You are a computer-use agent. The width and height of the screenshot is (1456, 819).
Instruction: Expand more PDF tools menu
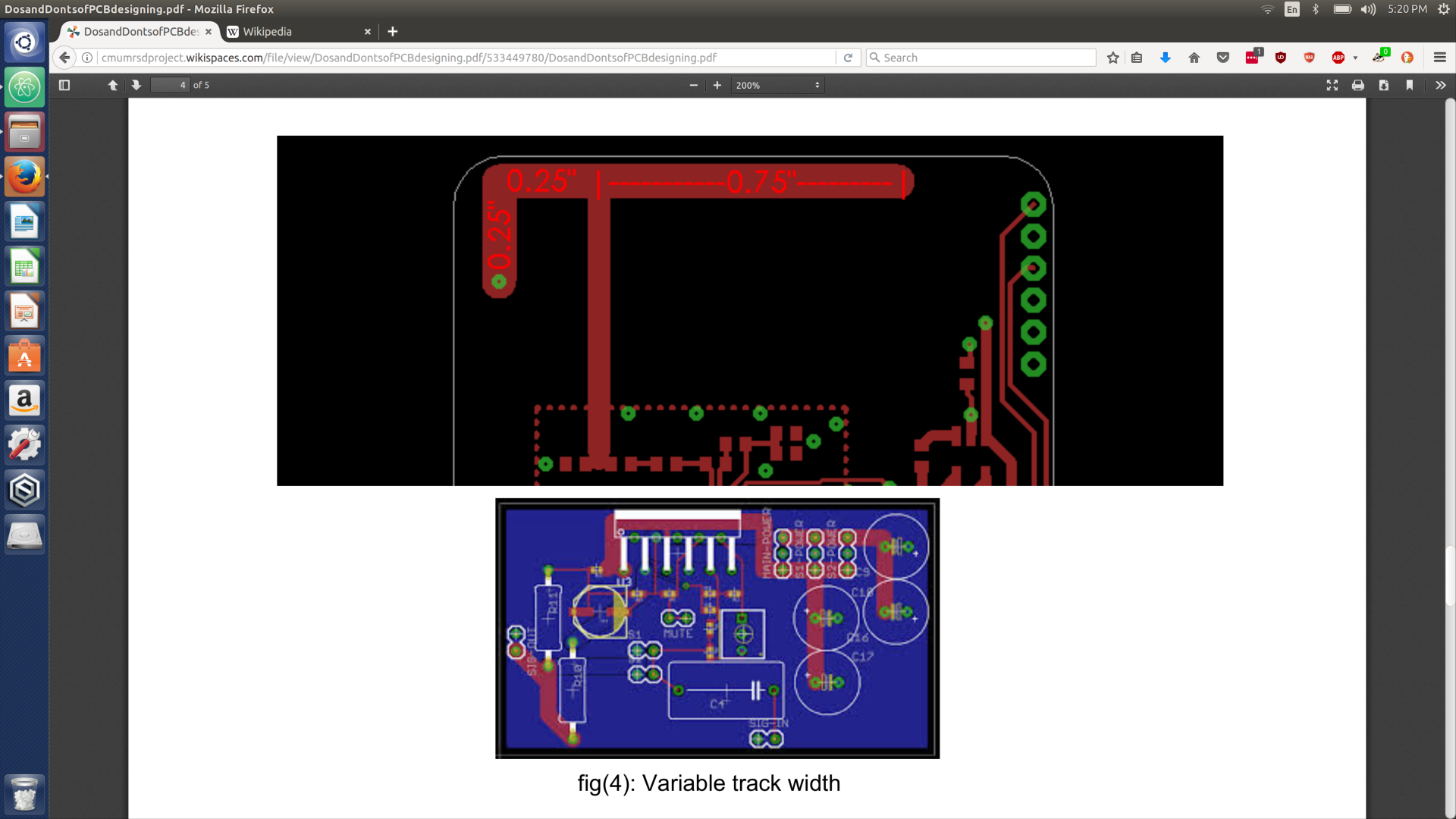click(x=1440, y=85)
